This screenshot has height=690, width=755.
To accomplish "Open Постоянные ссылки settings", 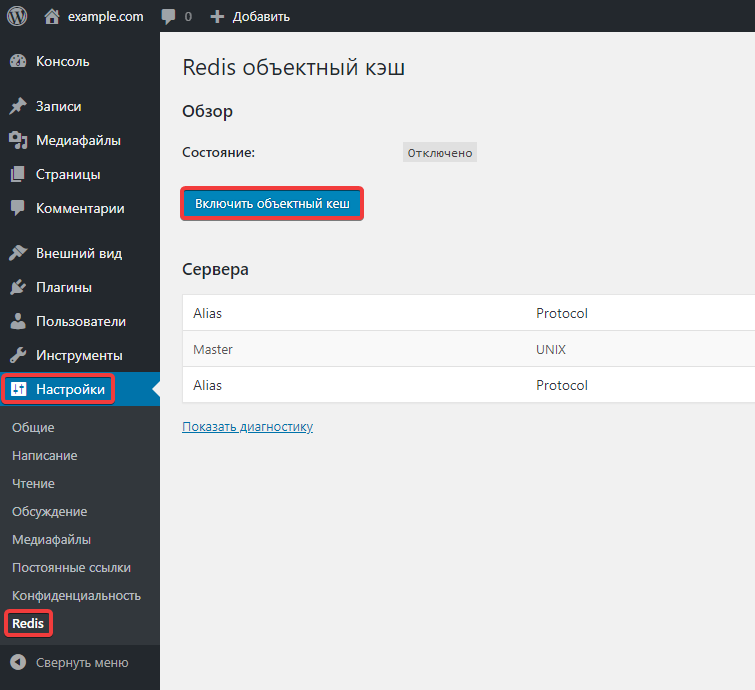I will (x=71, y=567).
